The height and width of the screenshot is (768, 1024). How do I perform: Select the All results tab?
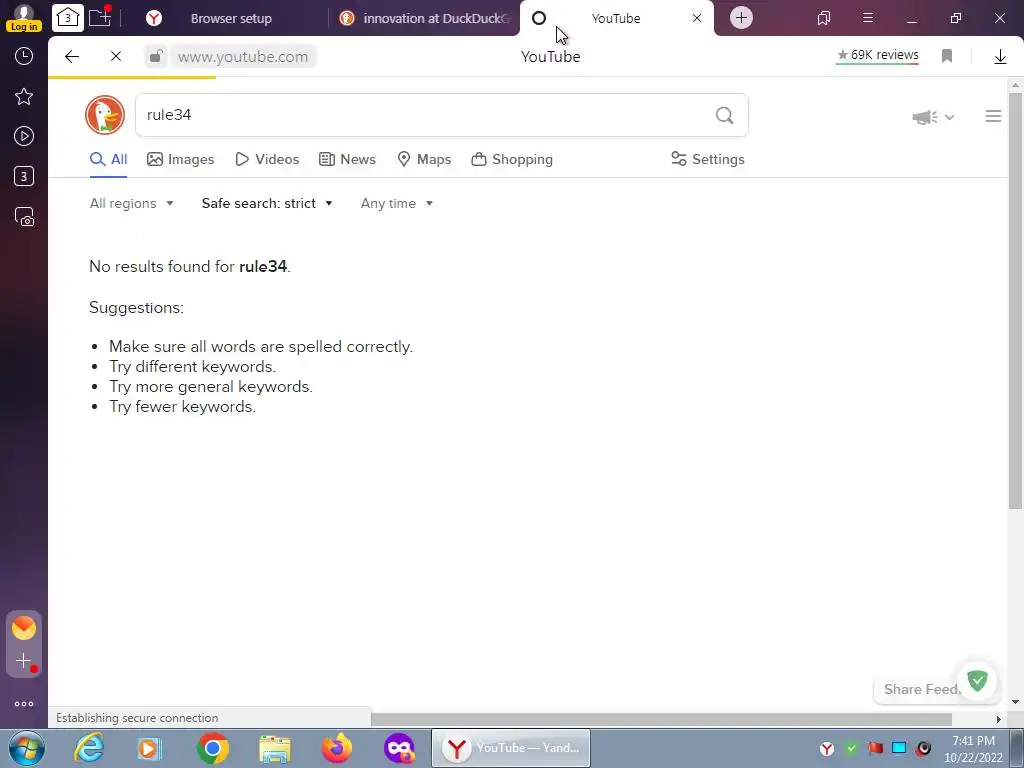click(108, 159)
